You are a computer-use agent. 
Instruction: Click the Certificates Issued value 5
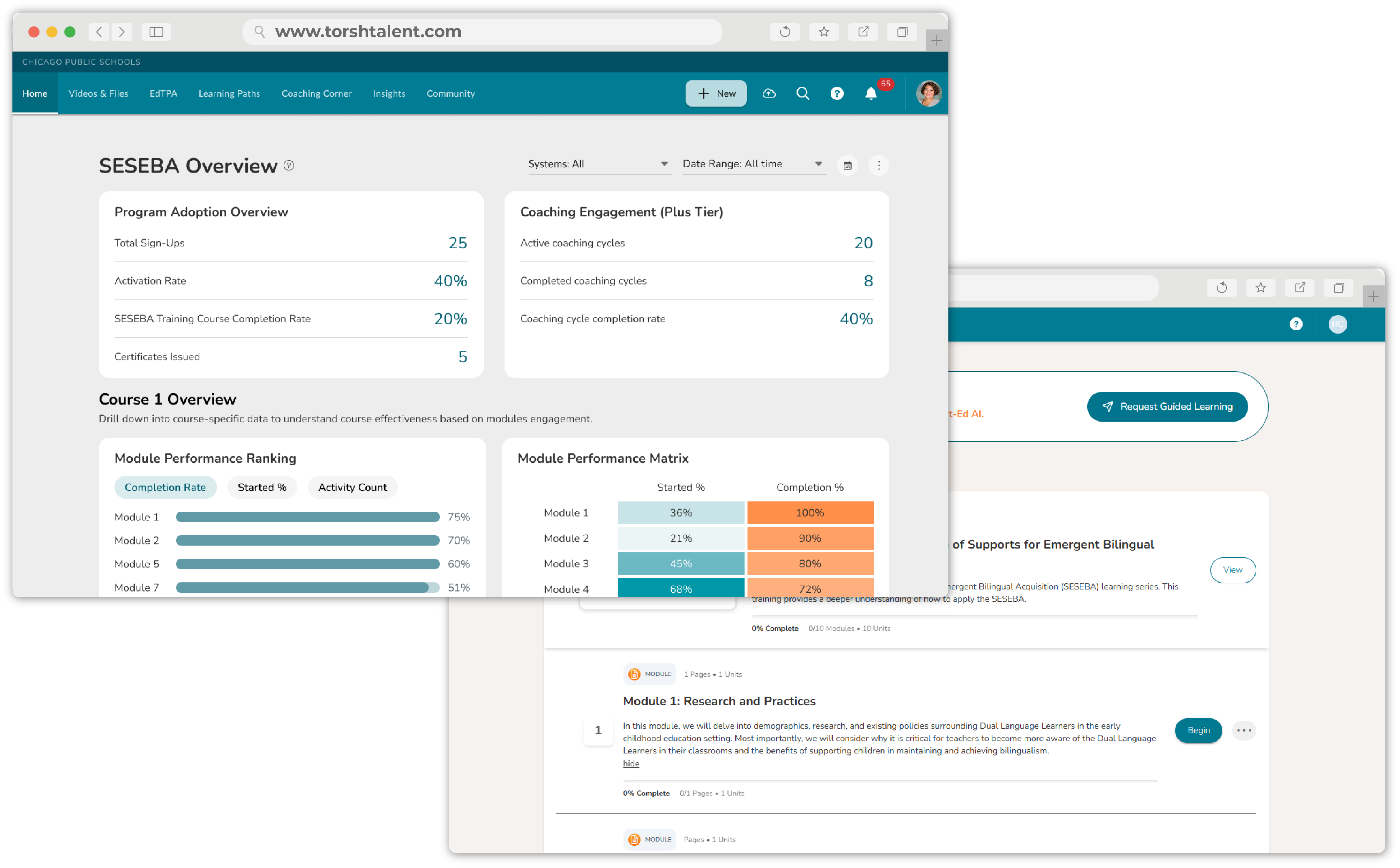point(462,357)
